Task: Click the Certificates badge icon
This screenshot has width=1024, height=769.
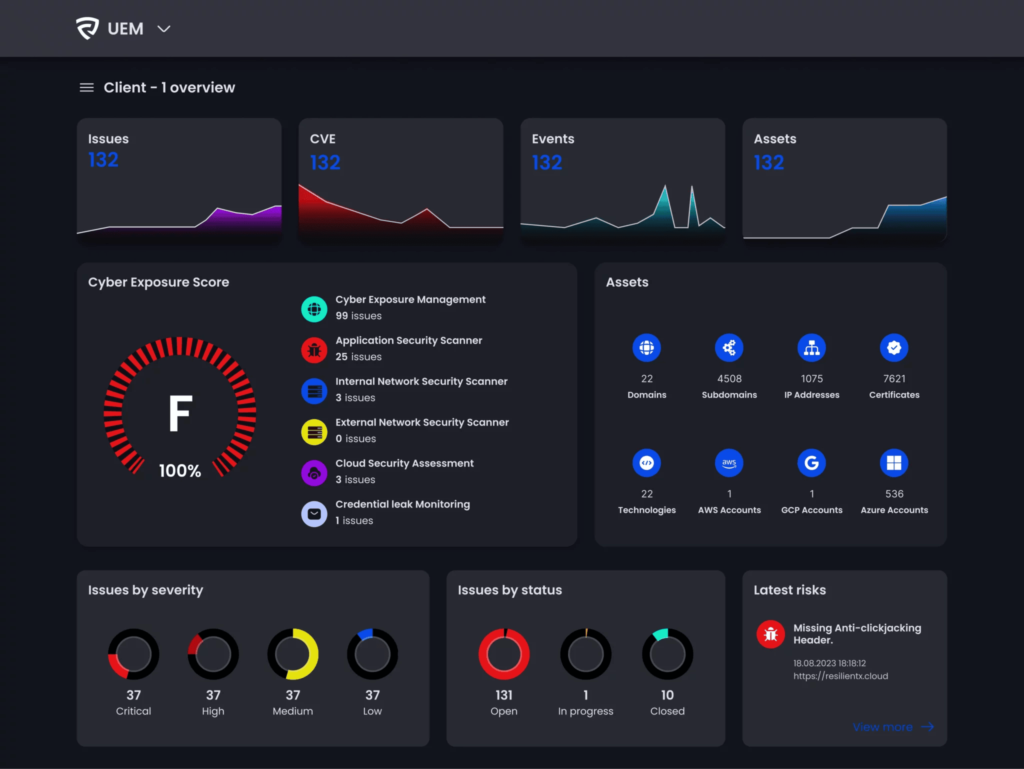Action: tap(894, 348)
